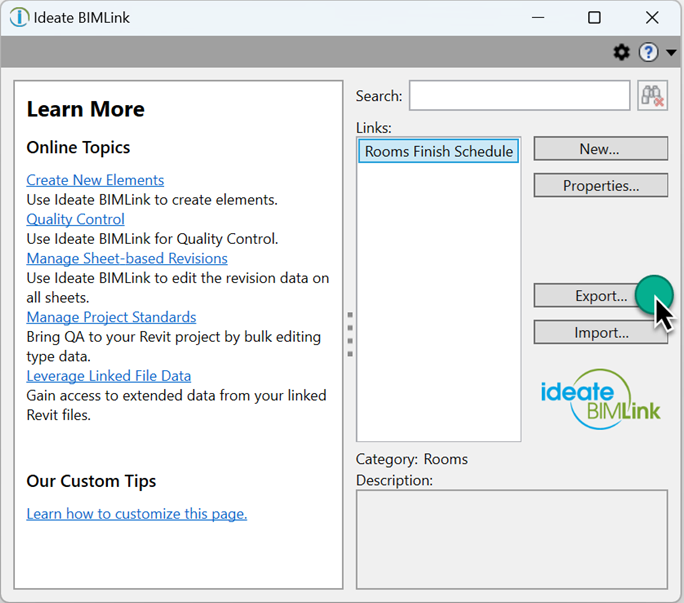Viewport: 684px width, 603px height.
Task: Select the Rooms Finish Schedule link
Action: [x=438, y=151]
